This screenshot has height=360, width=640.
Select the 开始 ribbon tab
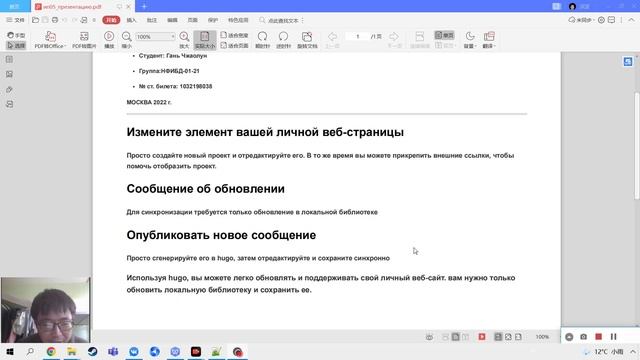pos(111,20)
